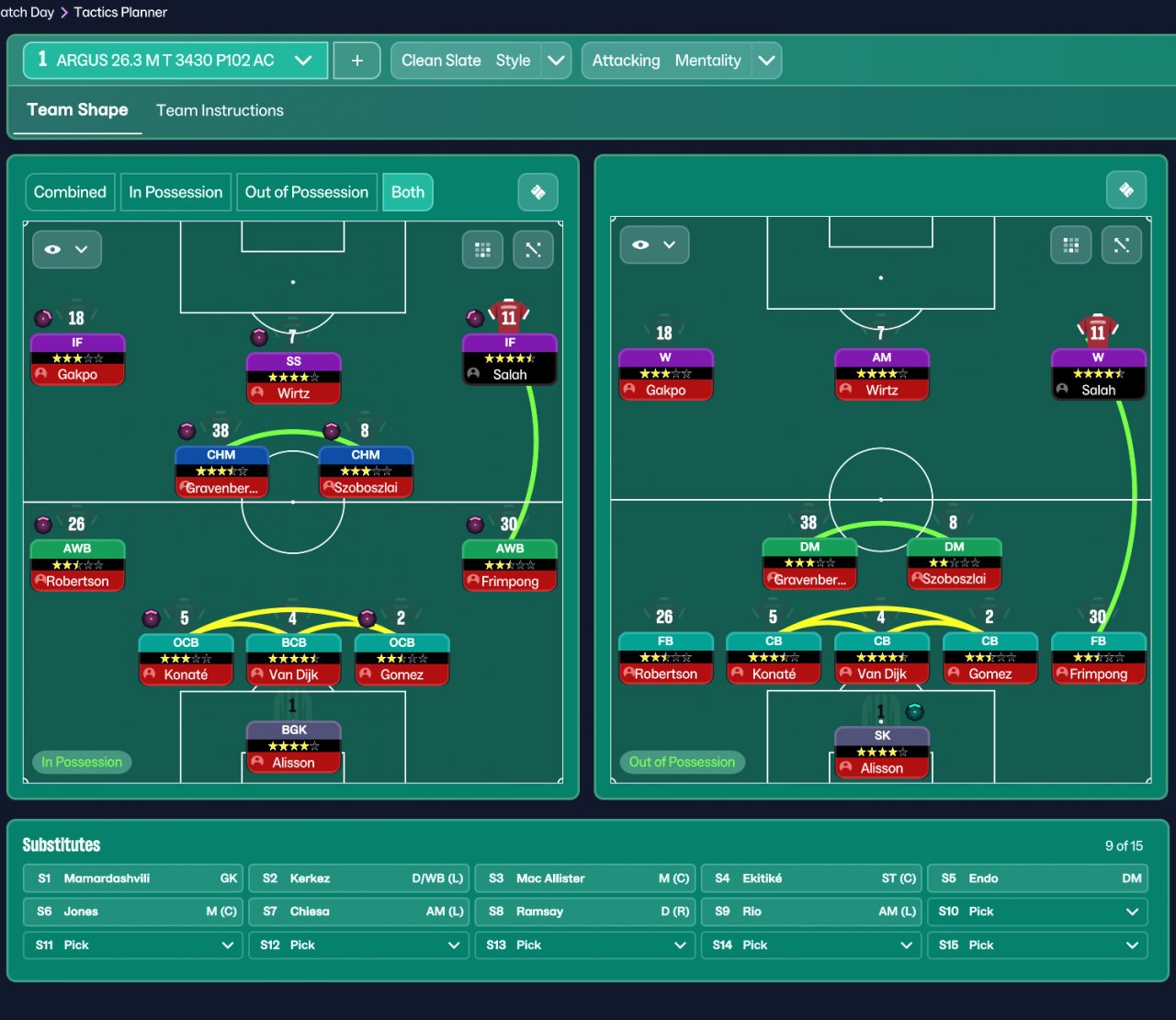Select substitute S3 Mac Allister
This screenshot has width=1176, height=1020.
(x=585, y=878)
